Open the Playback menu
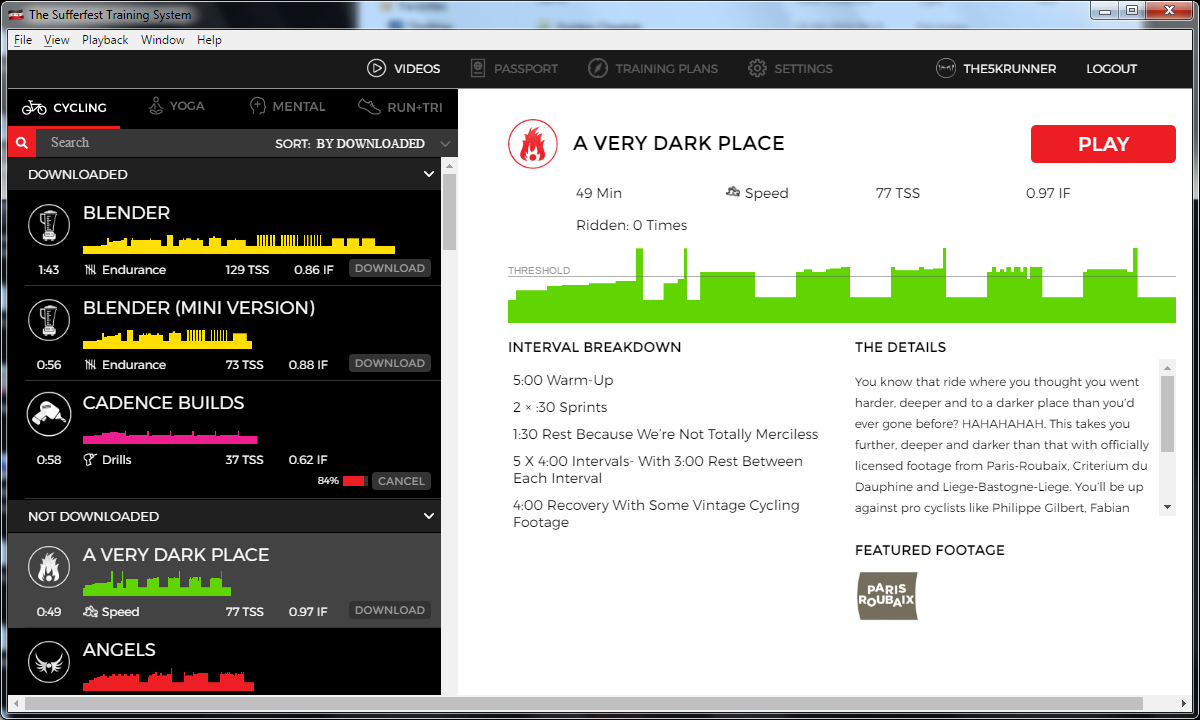Screen dimensions: 1200x720 tap(105, 40)
